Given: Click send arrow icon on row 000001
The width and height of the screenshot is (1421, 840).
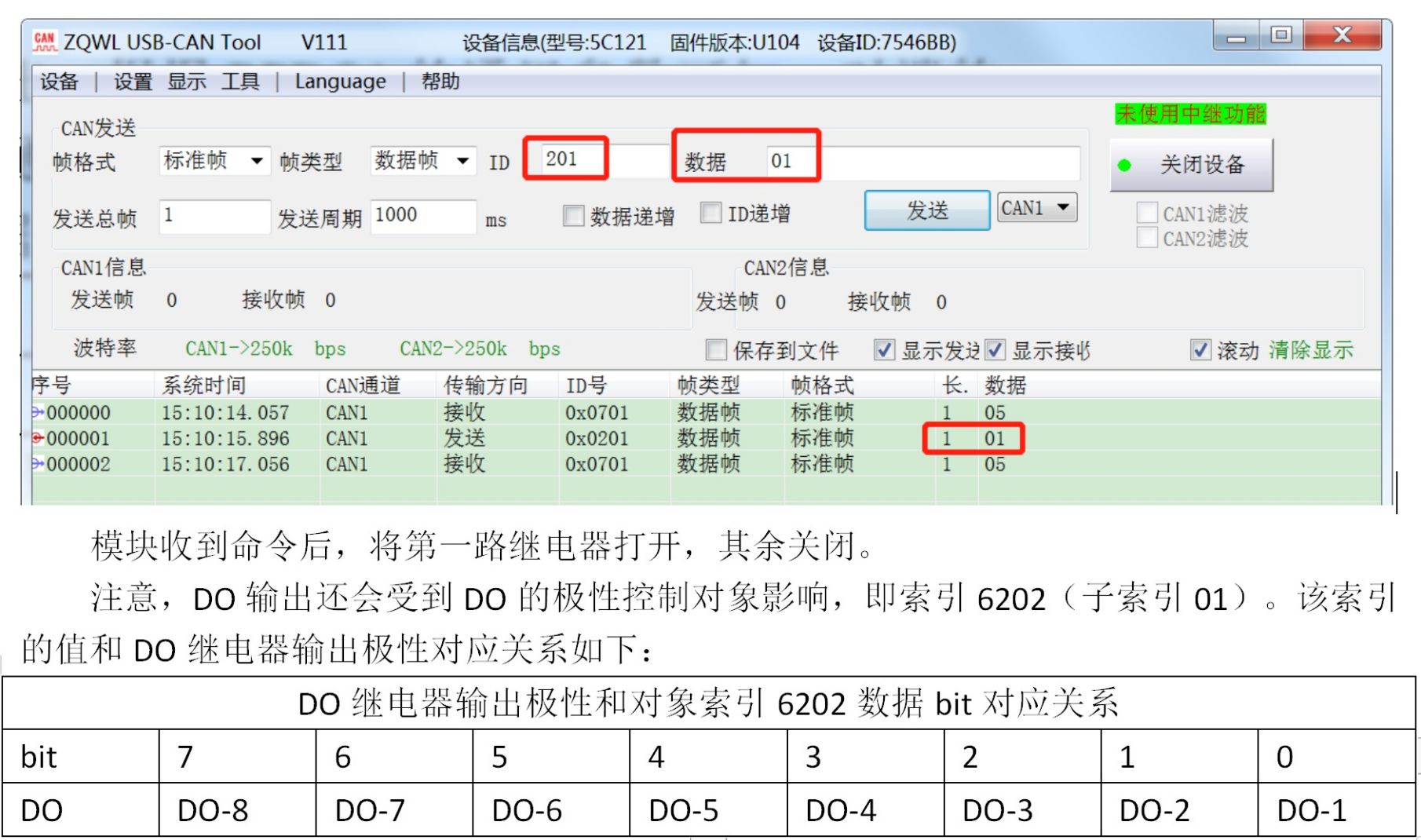Looking at the screenshot, I should click(38, 438).
